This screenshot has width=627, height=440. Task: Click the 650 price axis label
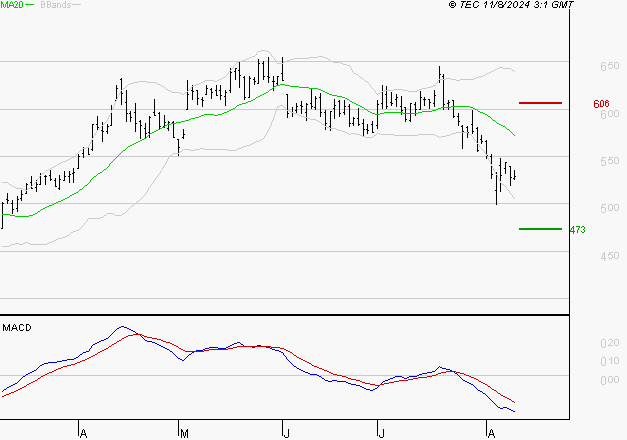(609, 66)
